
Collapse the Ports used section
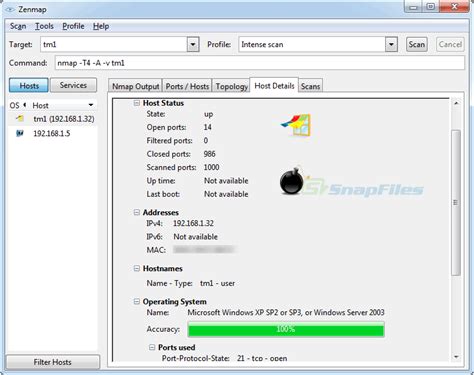coord(152,347)
